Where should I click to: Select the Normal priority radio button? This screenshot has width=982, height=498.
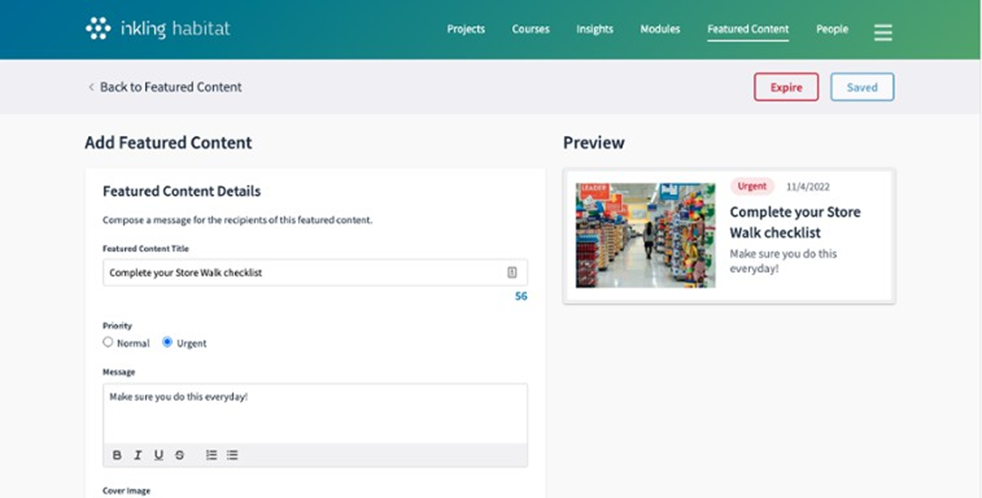[x=108, y=342]
